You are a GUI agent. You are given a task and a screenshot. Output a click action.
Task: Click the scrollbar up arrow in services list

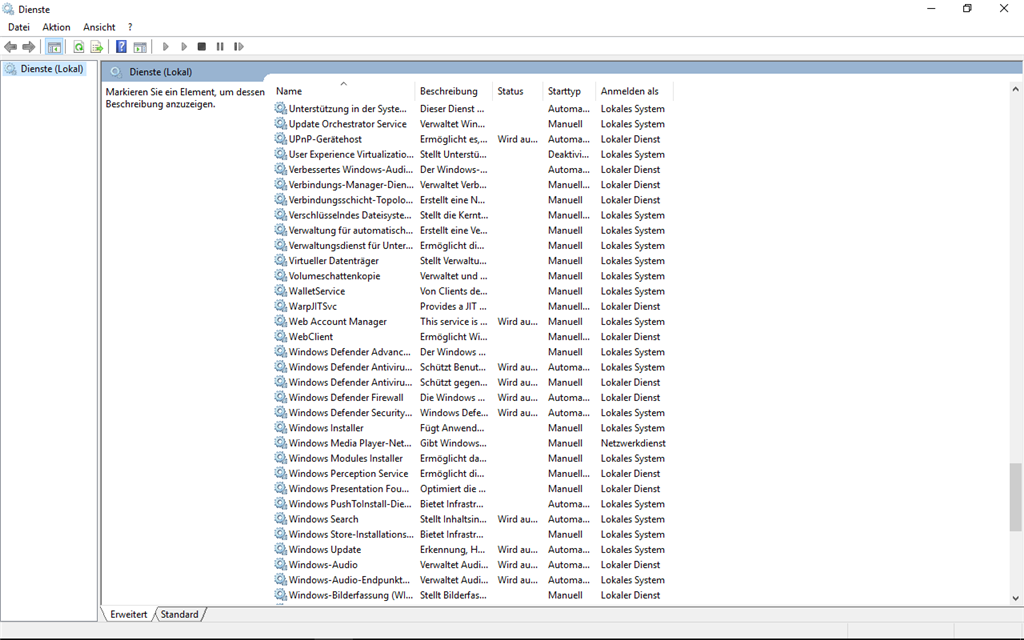pyautogui.click(x=1015, y=89)
